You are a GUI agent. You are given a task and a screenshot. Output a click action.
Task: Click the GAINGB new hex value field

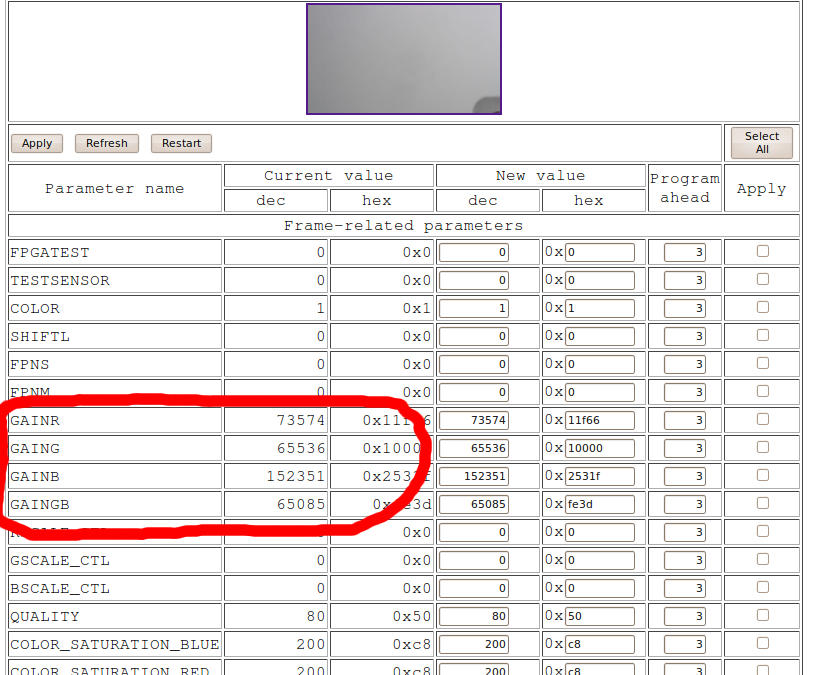point(599,505)
